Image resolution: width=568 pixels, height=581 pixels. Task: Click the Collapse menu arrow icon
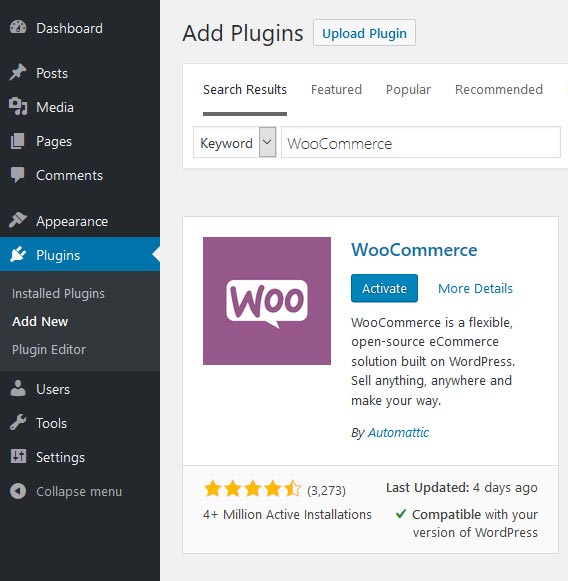coord(18,491)
